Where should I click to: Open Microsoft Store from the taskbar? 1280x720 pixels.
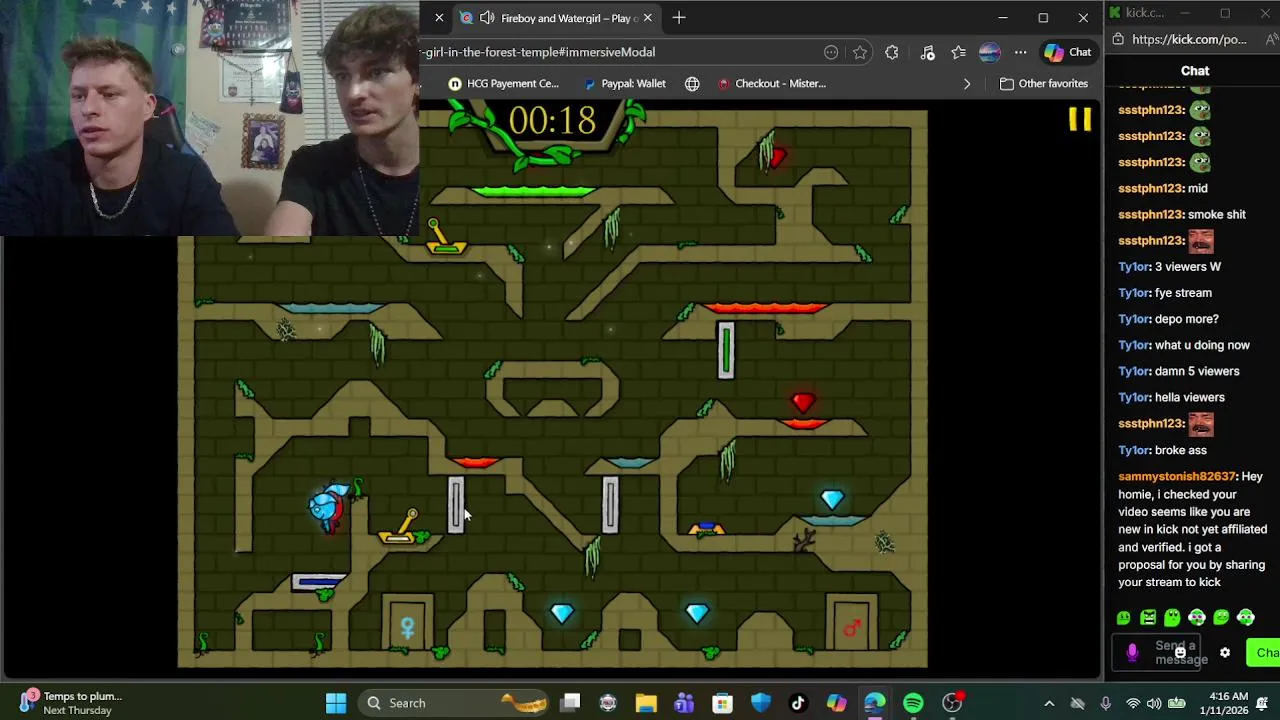(722, 703)
